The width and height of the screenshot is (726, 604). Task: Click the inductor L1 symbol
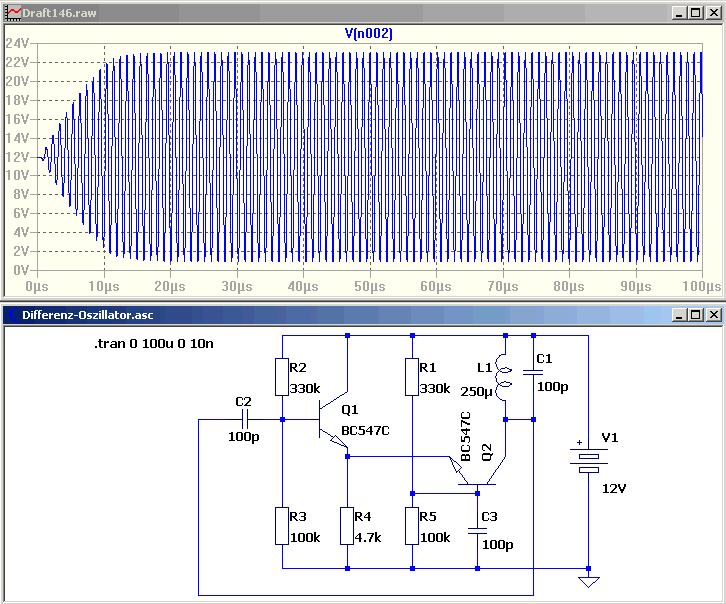504,378
